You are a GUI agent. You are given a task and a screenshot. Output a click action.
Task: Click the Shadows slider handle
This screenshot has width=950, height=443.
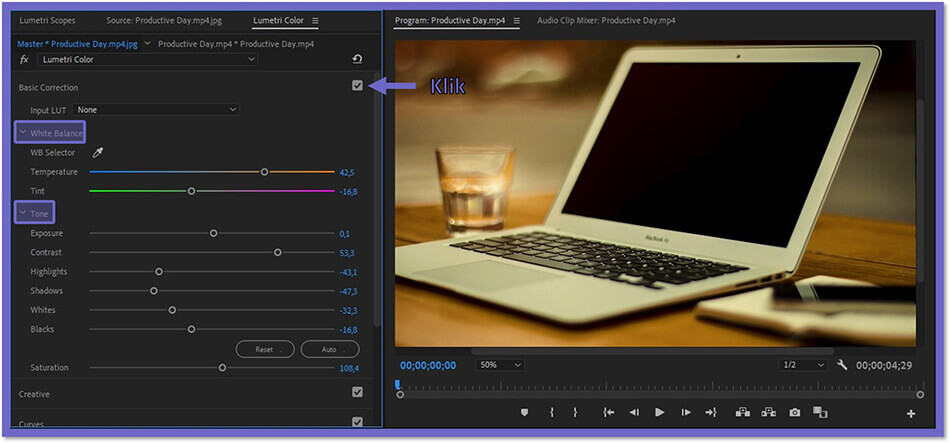point(154,291)
